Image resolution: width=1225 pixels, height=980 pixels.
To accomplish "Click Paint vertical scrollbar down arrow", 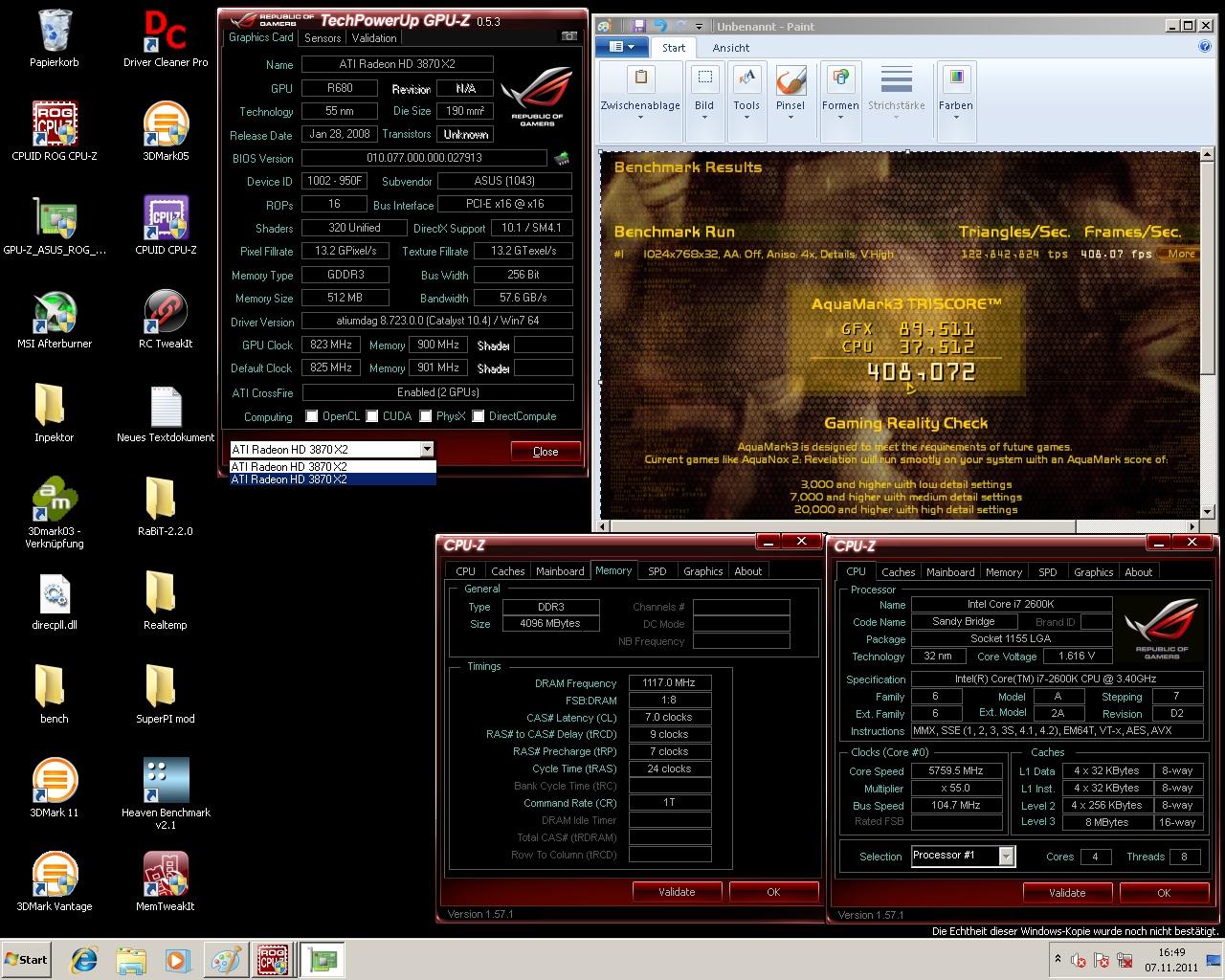I will pyautogui.click(x=1209, y=510).
